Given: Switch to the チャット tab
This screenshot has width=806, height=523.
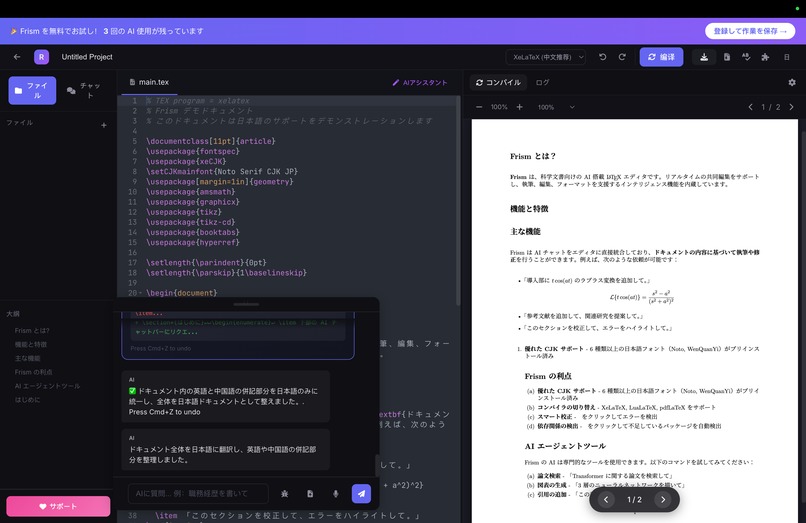Looking at the screenshot, I should click(x=84, y=91).
